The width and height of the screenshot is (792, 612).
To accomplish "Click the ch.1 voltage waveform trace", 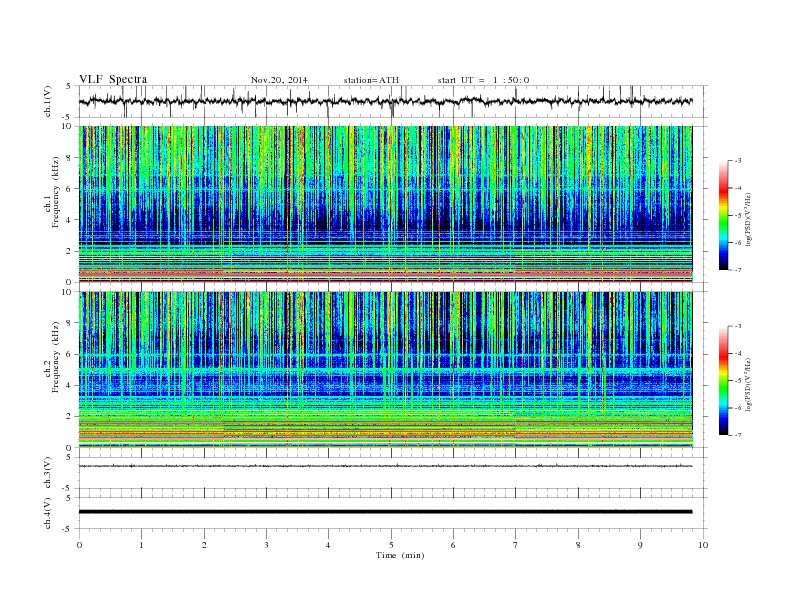I will (x=385, y=101).
